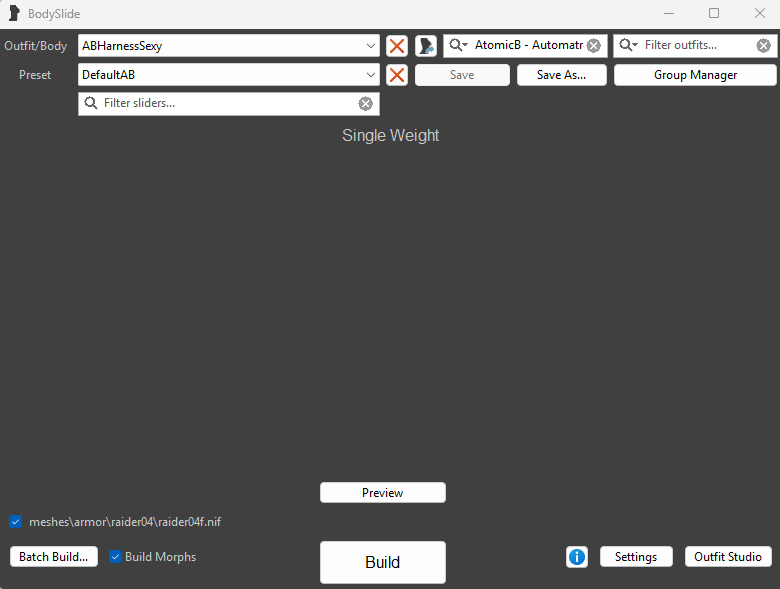
Task: Minimize the BodySlide window
Action: pos(669,13)
